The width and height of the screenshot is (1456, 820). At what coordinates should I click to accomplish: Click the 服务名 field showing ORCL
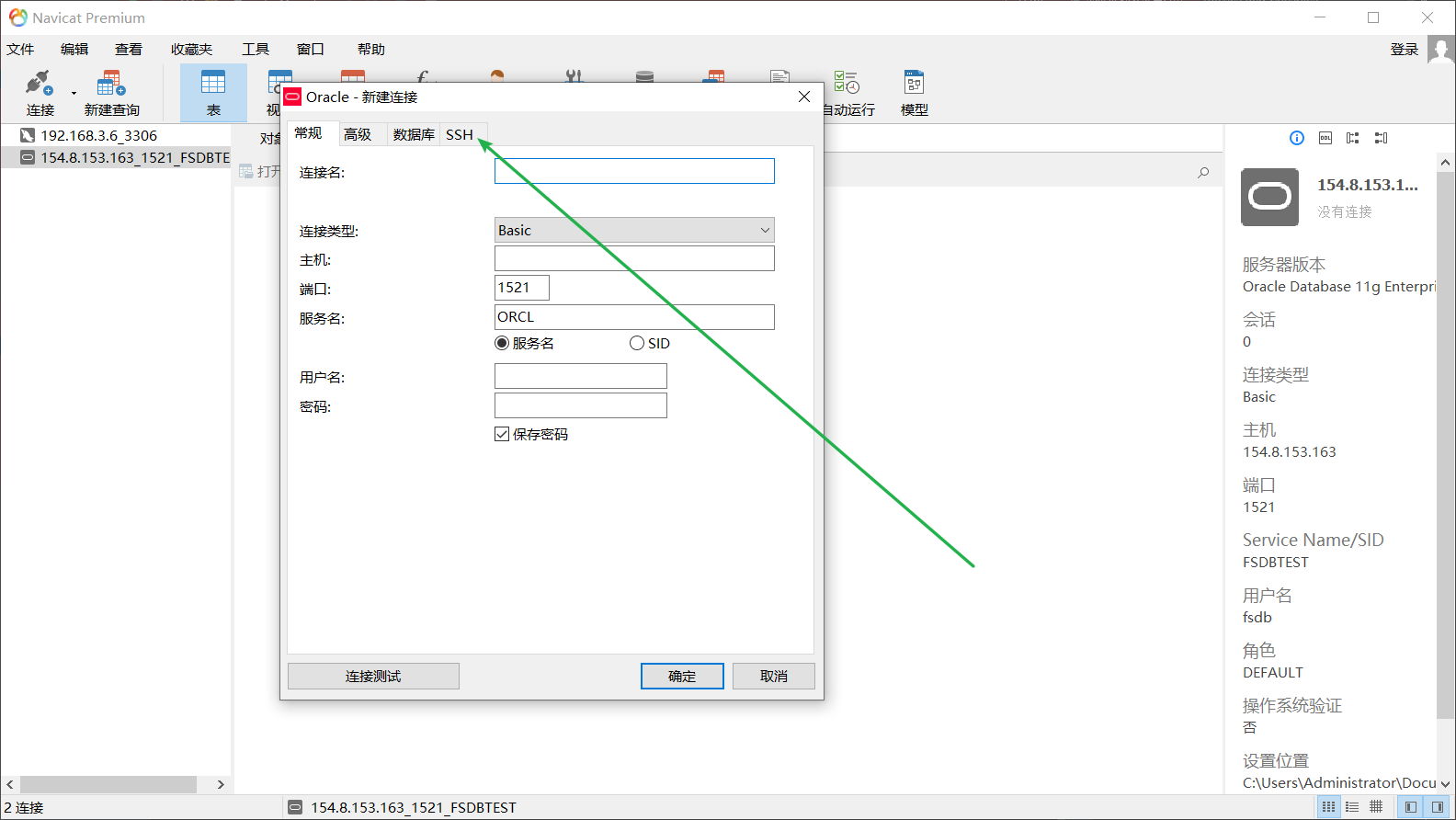pyautogui.click(x=634, y=317)
